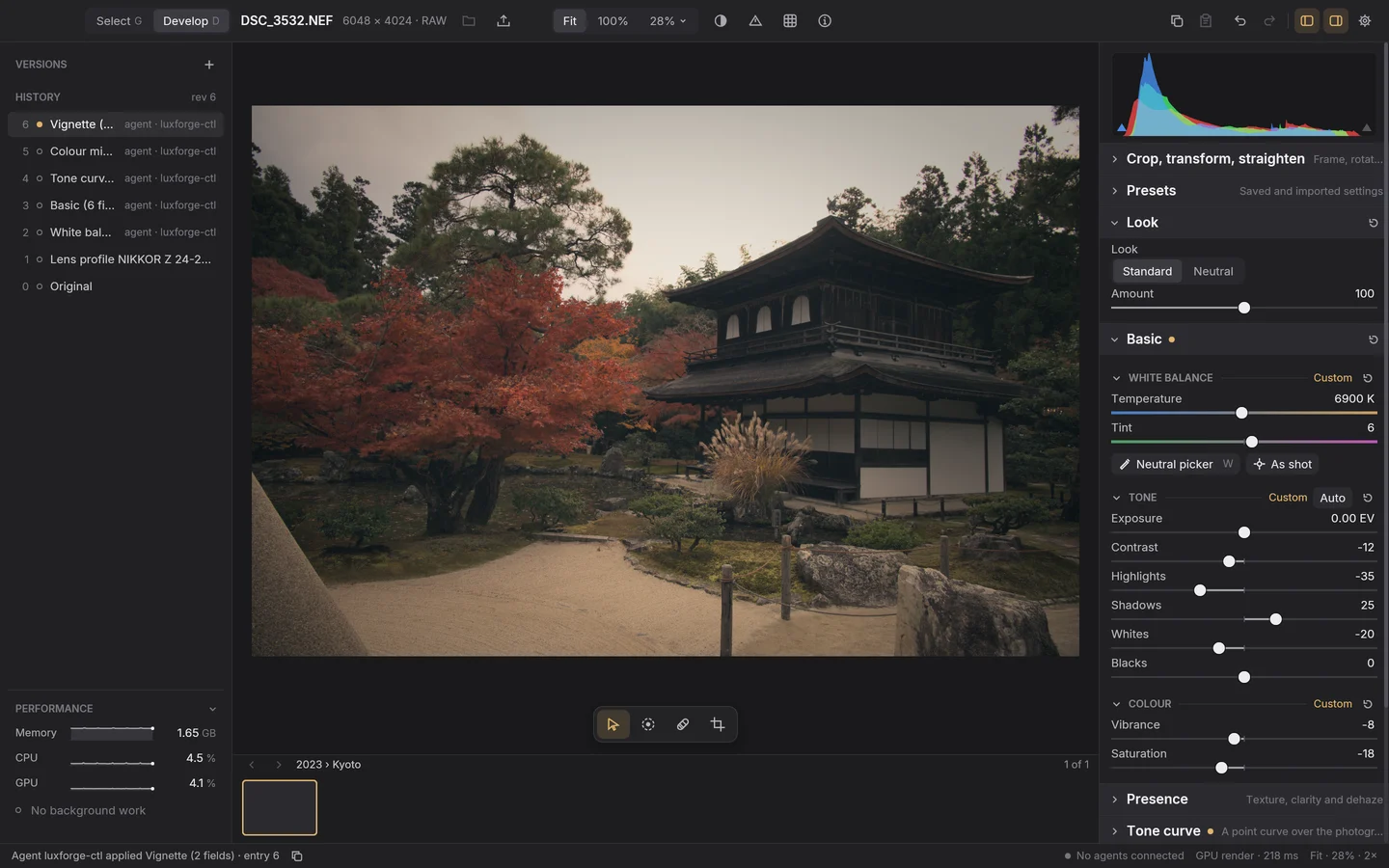1389x868 pixels.
Task: Open the 28% zoom dropdown
Action: (x=667, y=21)
